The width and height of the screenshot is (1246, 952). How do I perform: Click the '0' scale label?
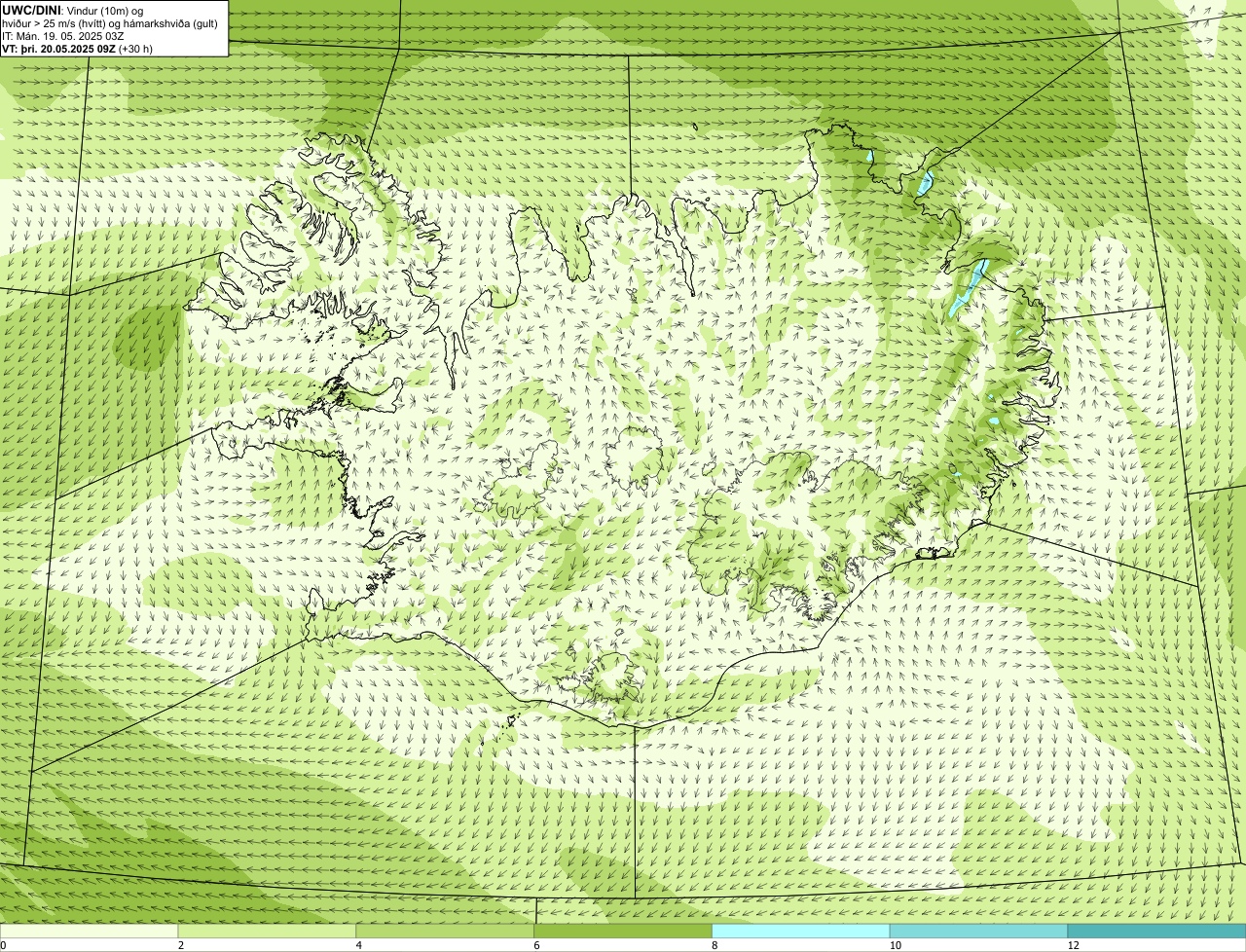[3, 945]
